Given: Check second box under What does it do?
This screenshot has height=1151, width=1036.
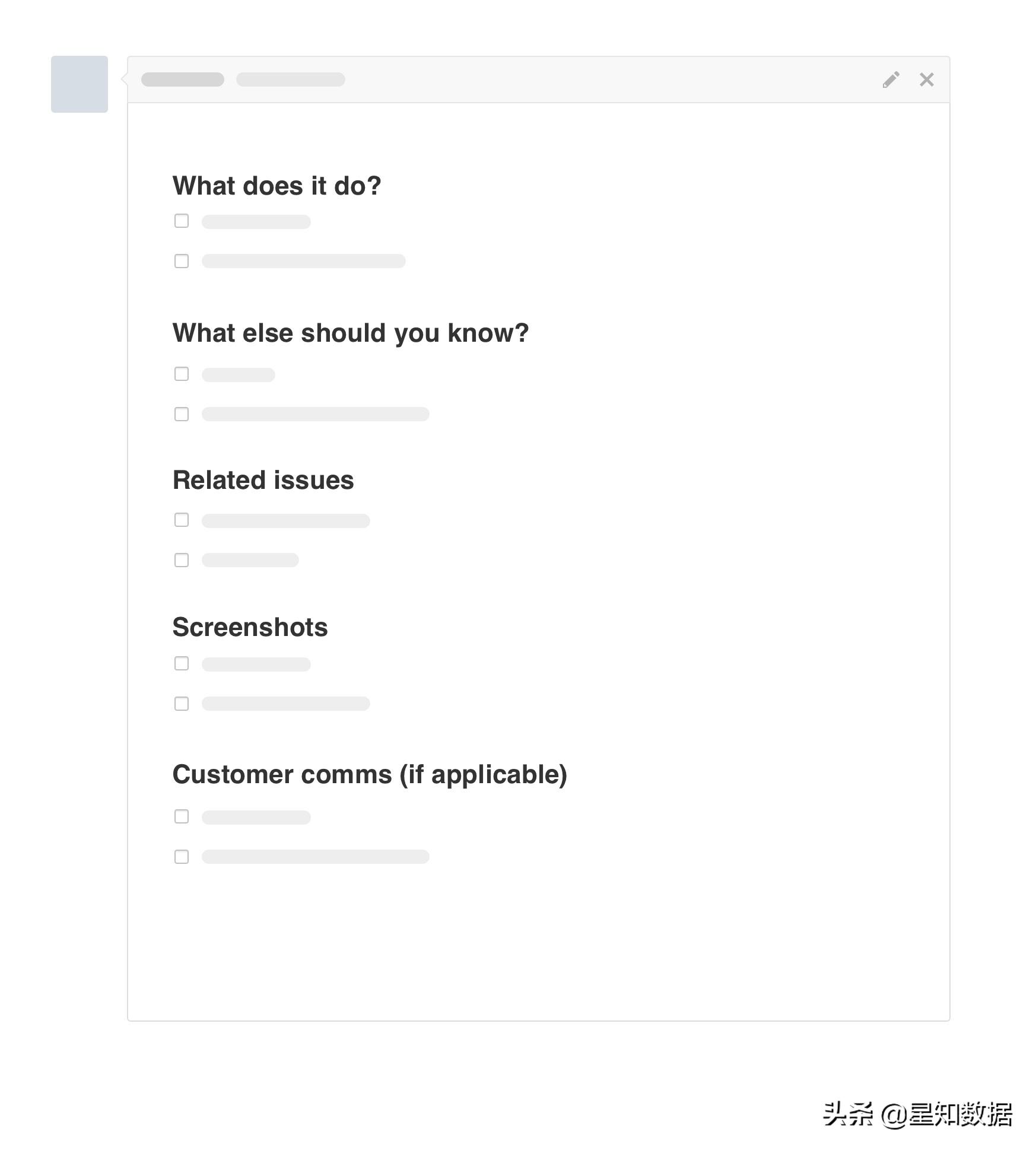Looking at the screenshot, I should 182,261.
